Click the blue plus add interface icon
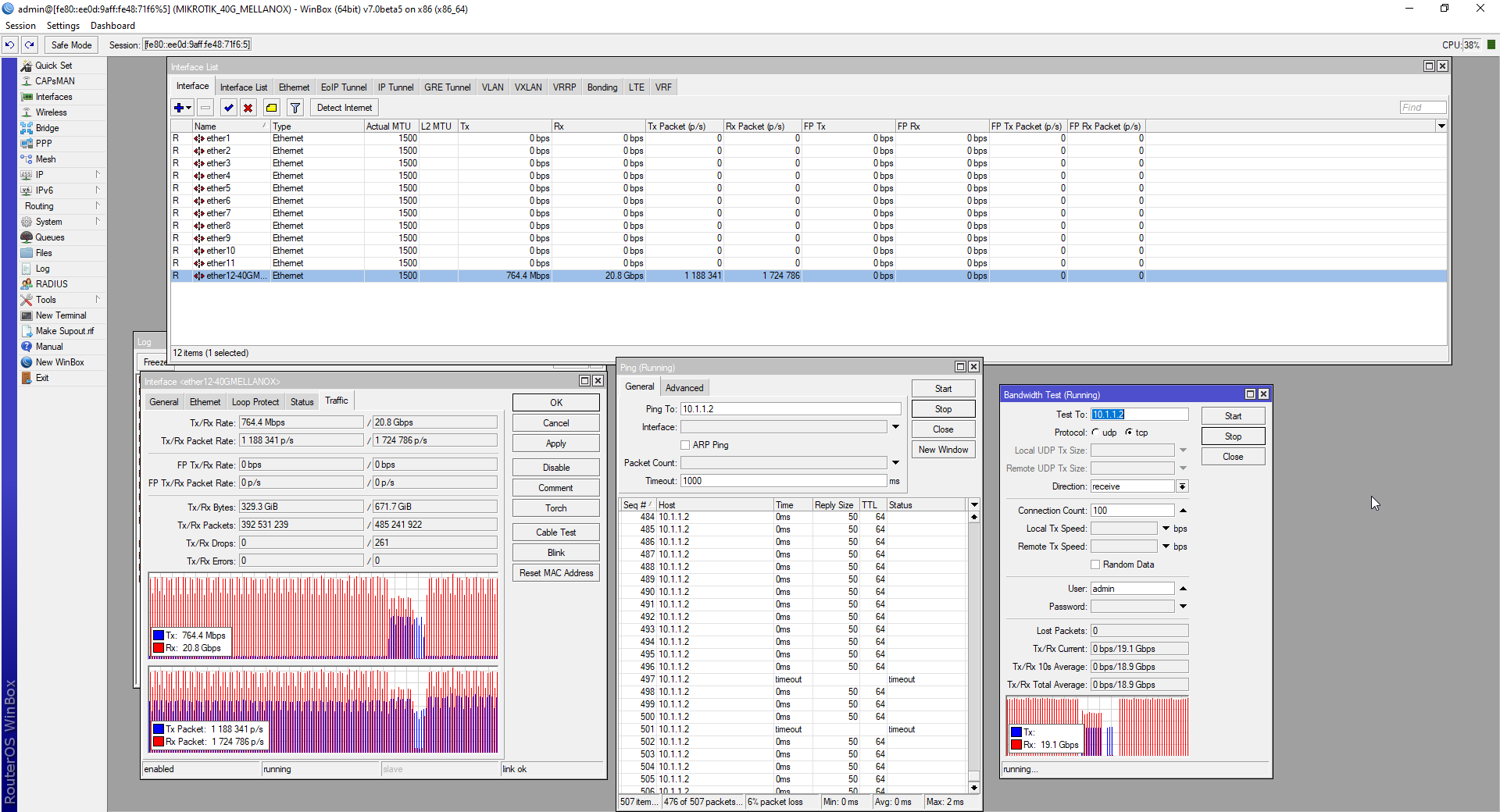The image size is (1500, 812). [x=179, y=108]
